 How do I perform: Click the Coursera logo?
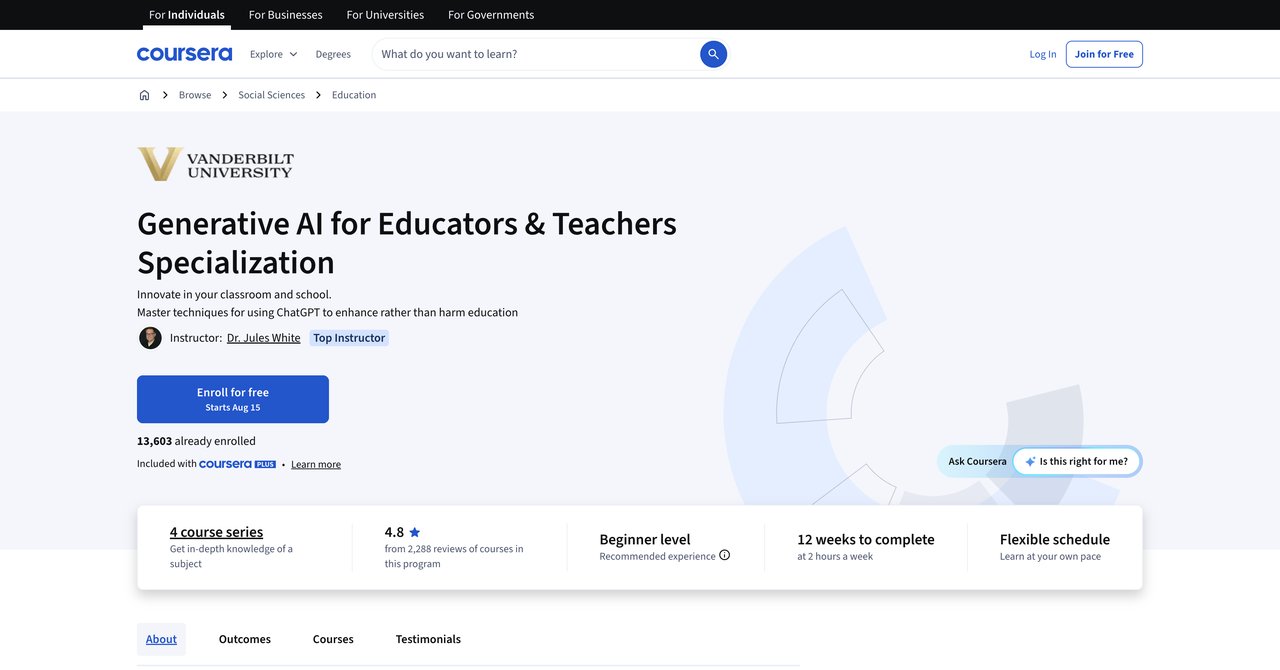[184, 54]
